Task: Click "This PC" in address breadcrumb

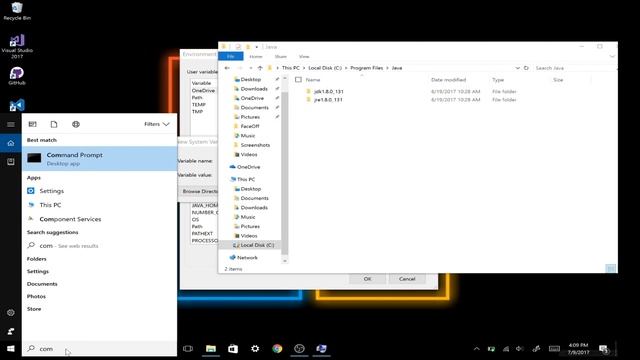Action: pyautogui.click(x=291, y=68)
